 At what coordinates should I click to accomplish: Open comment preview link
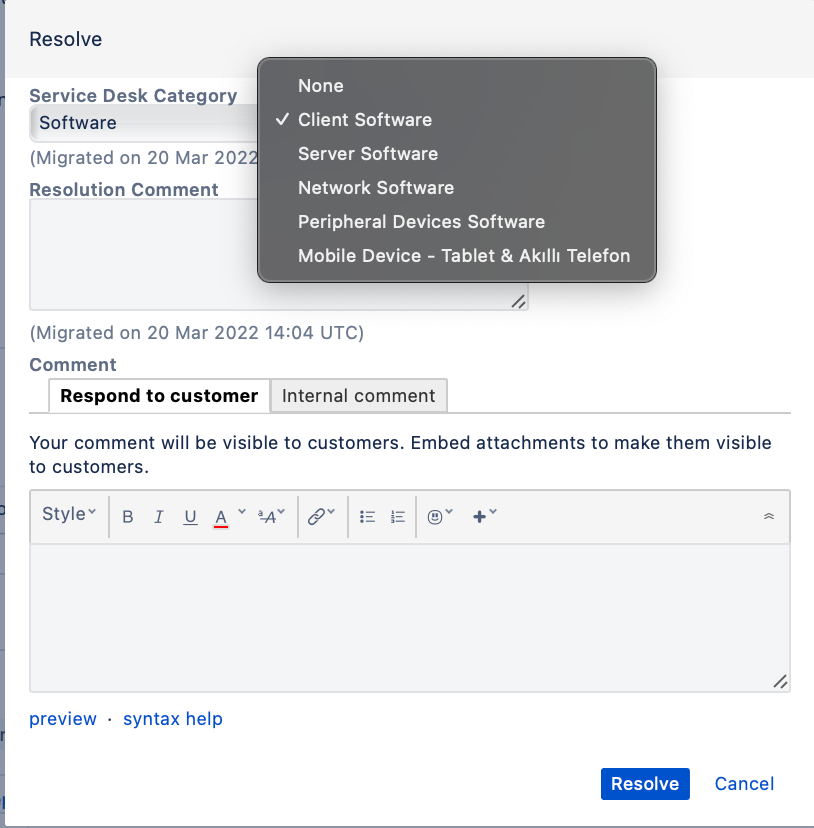[x=63, y=719]
